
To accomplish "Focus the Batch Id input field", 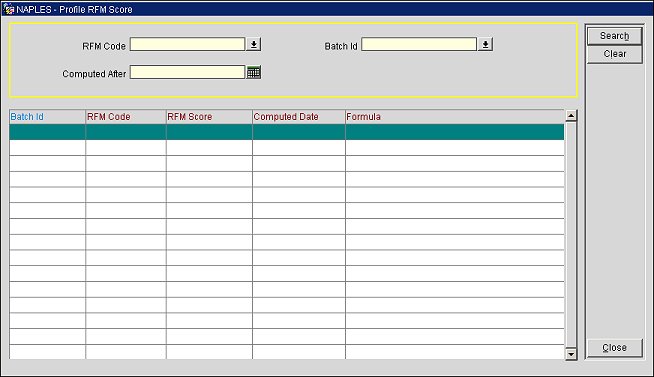I will 419,44.
